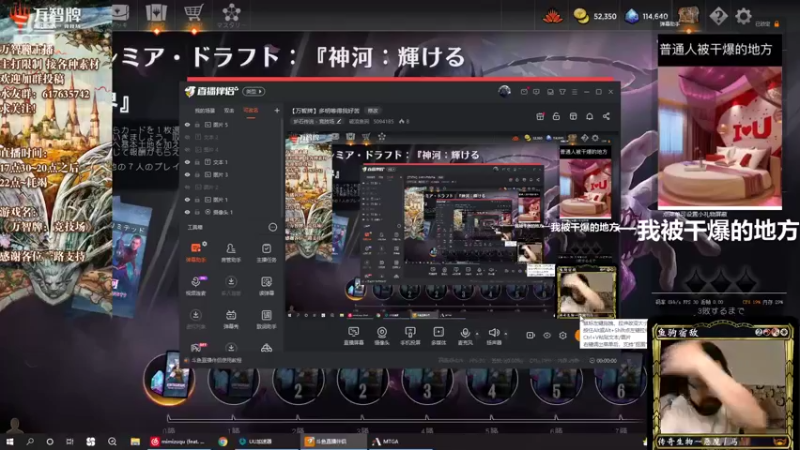800x450 pixels.
Task: Click the share icon in Douyu header
Action: (606, 116)
